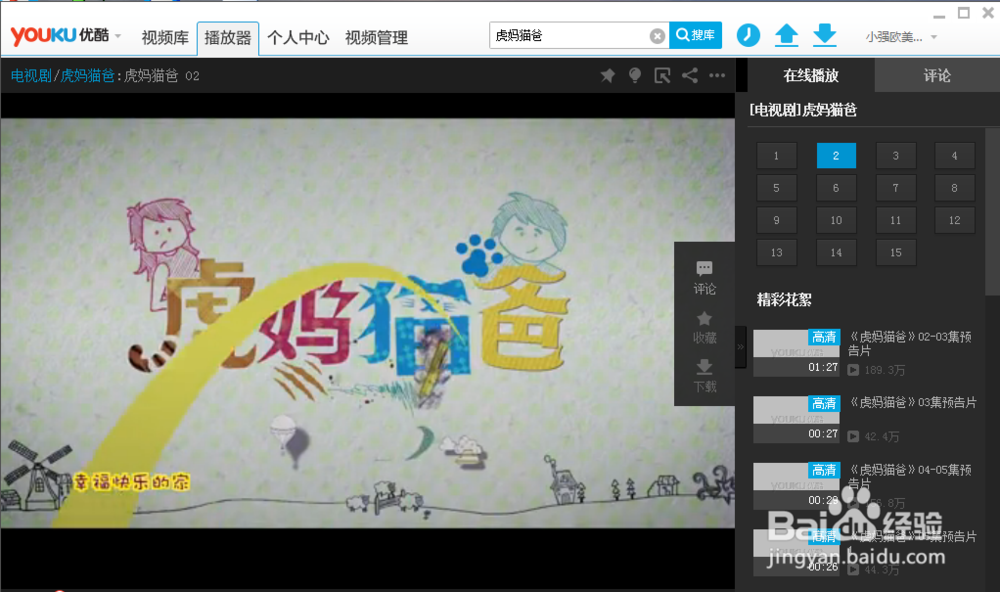This screenshot has width=1000, height=592.
Task: Click the upload arrow icon
Action: pos(786,35)
